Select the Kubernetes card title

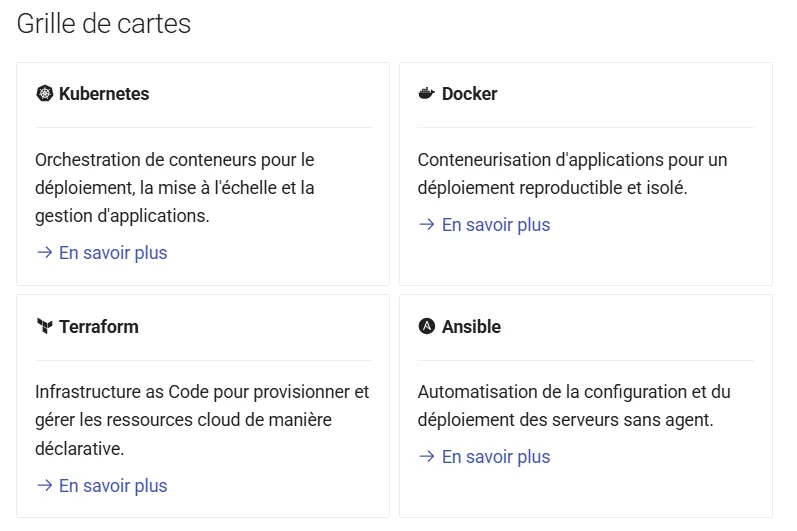104,94
